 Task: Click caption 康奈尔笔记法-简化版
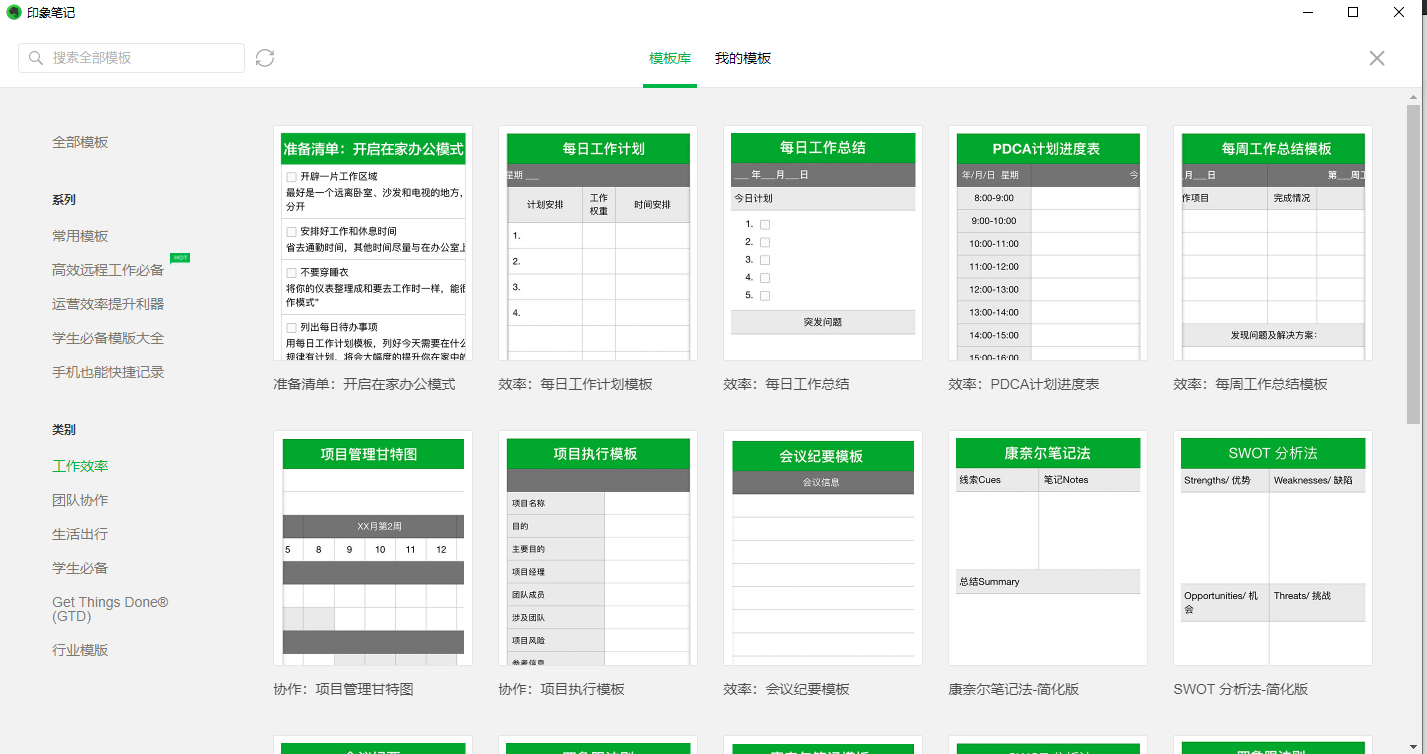click(x=1014, y=689)
